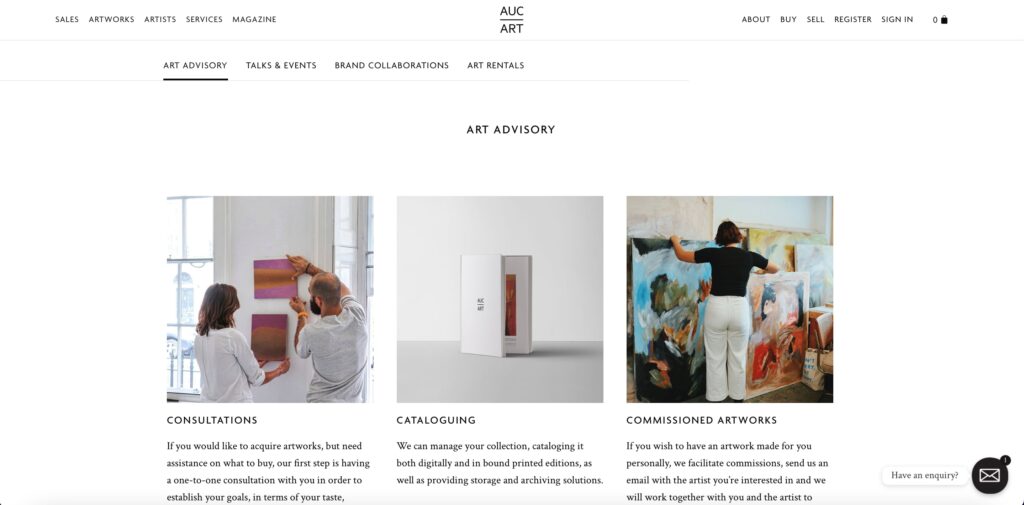1024x505 pixels.
Task: Open the envelope enquiry chat button
Action: (989, 475)
